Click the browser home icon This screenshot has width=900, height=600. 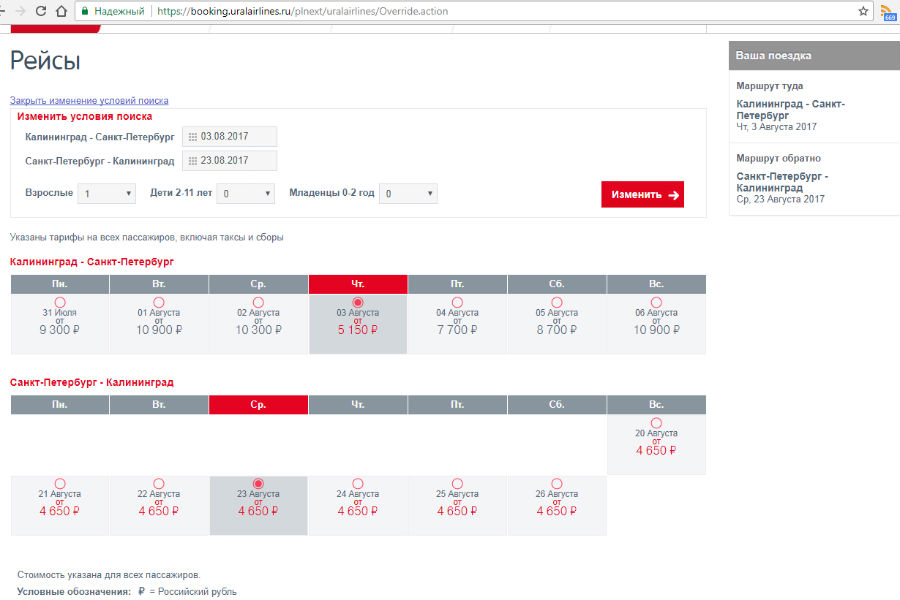pyautogui.click(x=62, y=11)
